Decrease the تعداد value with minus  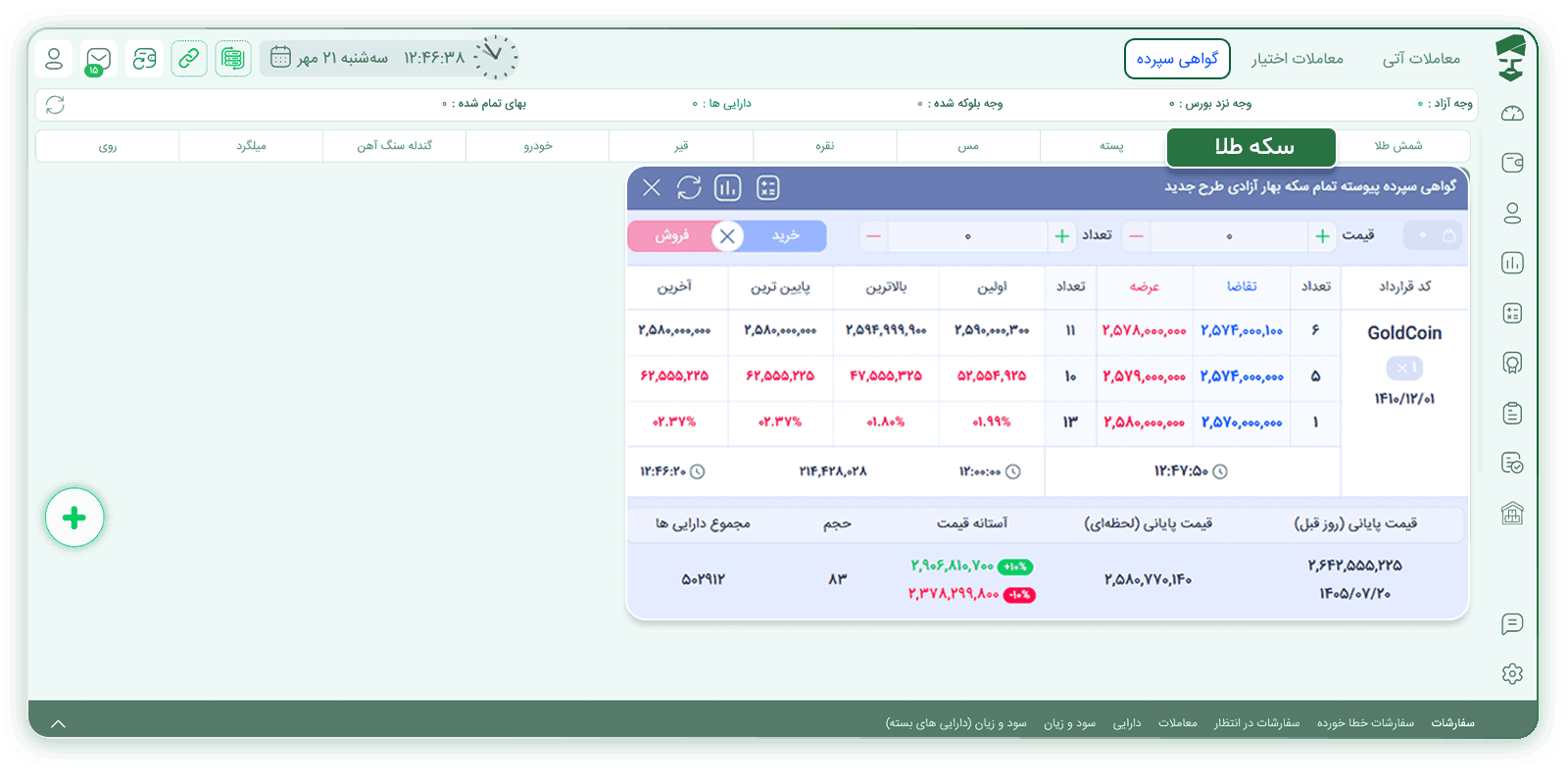[873, 236]
